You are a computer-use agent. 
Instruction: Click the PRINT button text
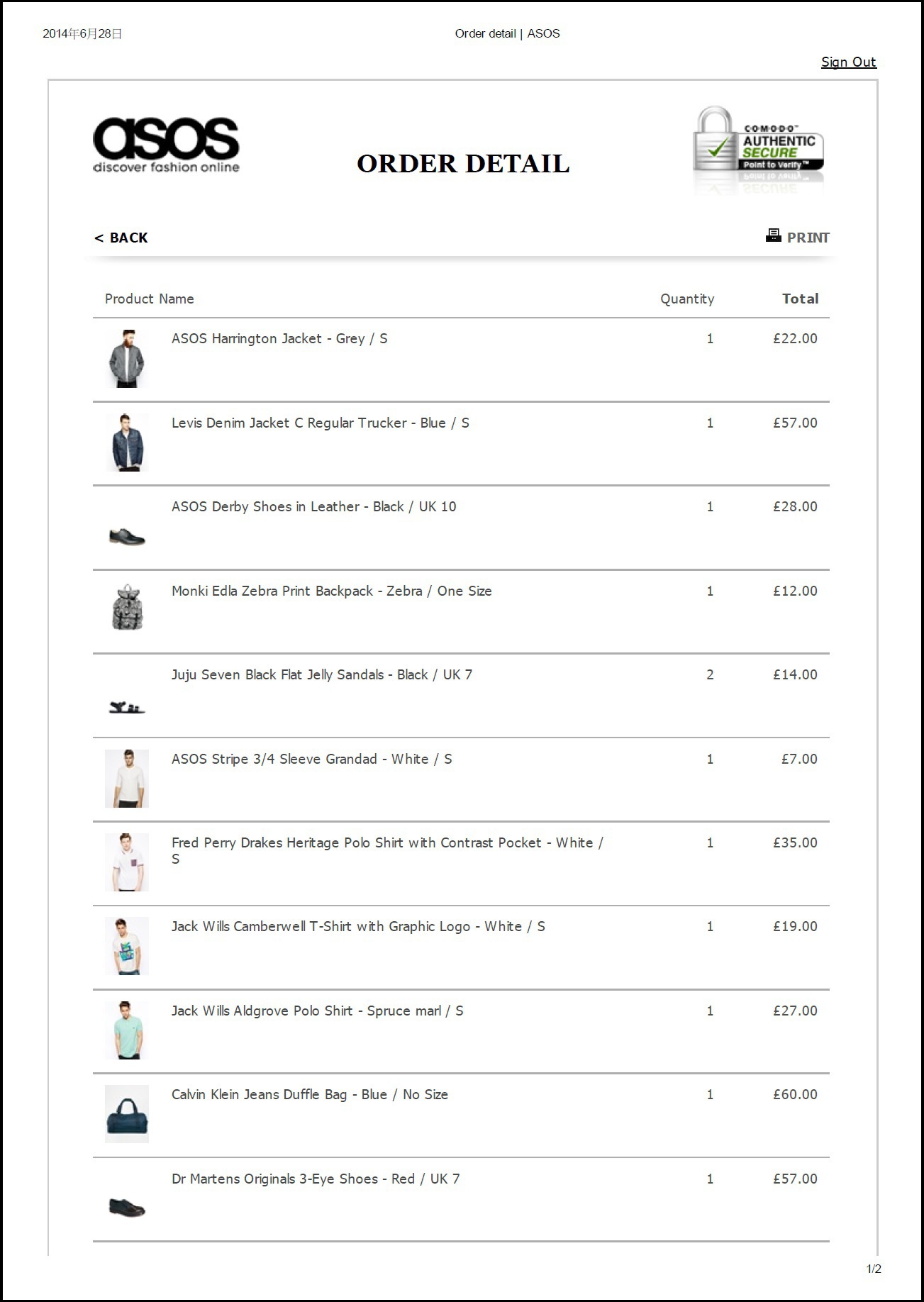point(808,238)
